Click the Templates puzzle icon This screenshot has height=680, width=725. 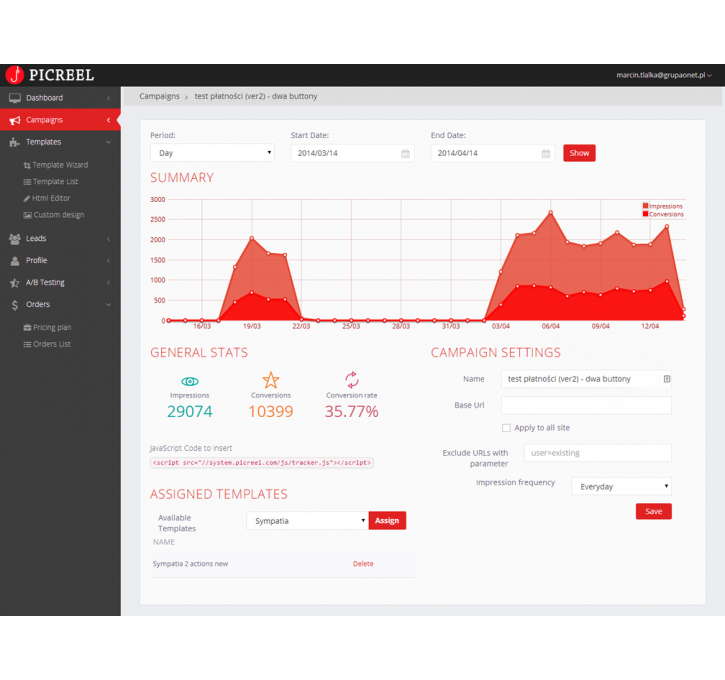pyautogui.click(x=14, y=142)
